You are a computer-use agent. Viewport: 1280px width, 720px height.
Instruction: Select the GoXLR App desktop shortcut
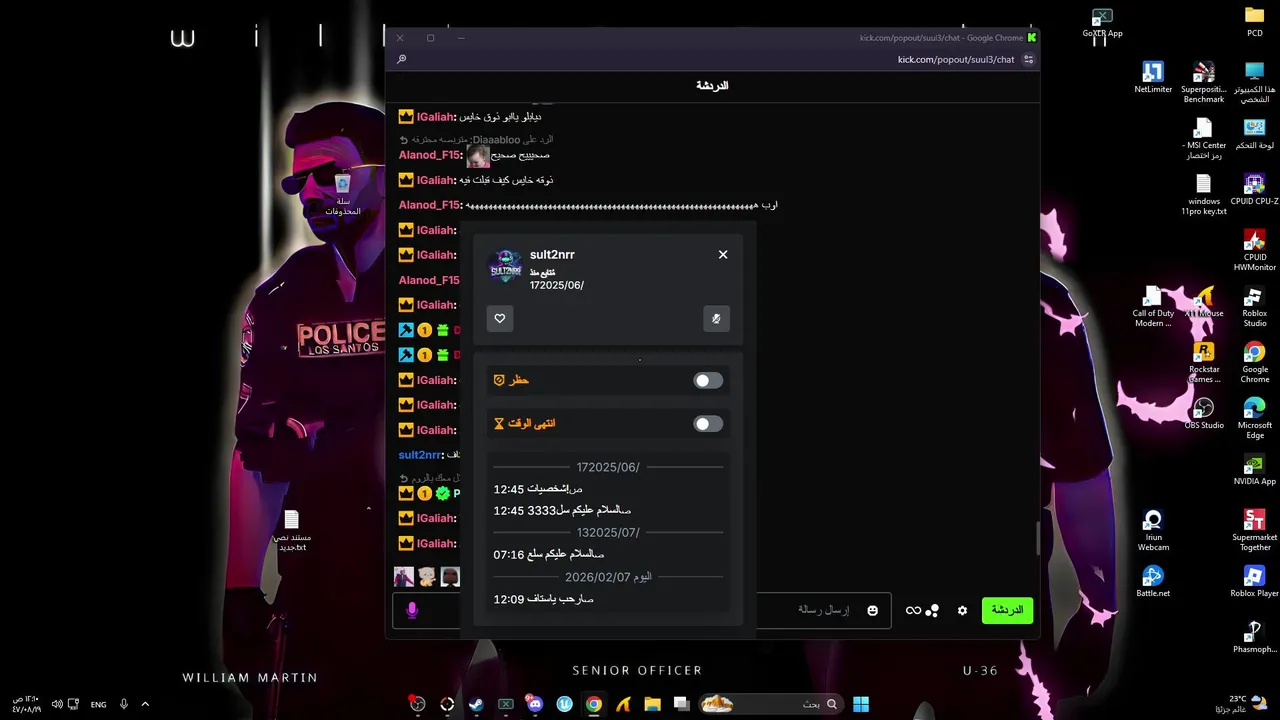(x=1102, y=21)
